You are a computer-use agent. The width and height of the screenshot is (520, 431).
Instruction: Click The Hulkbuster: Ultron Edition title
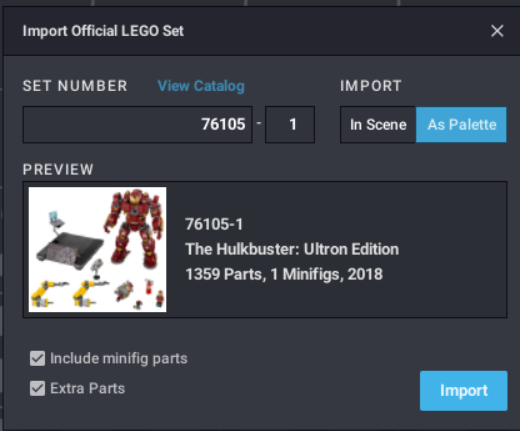292,249
